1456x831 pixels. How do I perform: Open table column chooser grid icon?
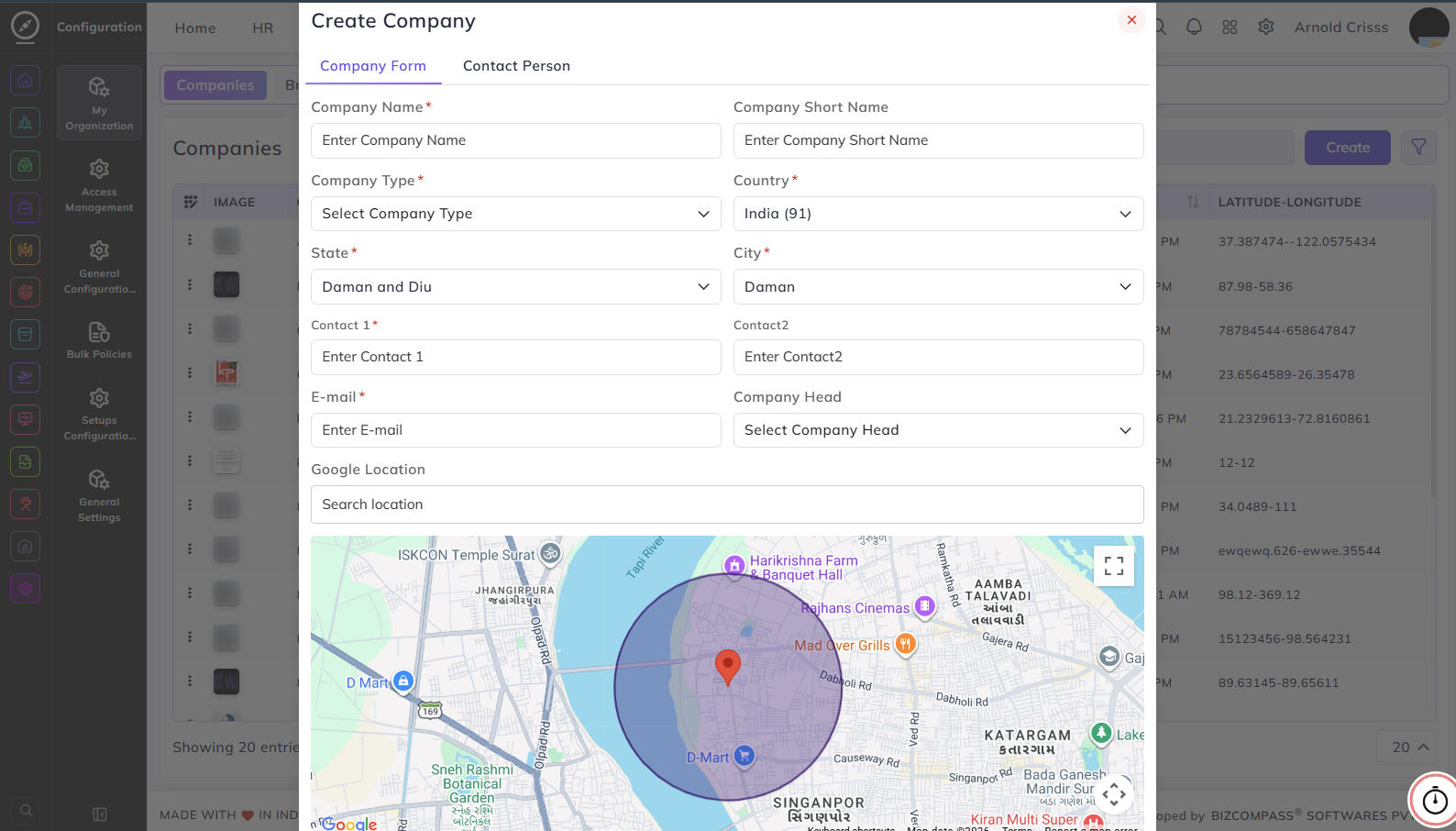pos(191,202)
